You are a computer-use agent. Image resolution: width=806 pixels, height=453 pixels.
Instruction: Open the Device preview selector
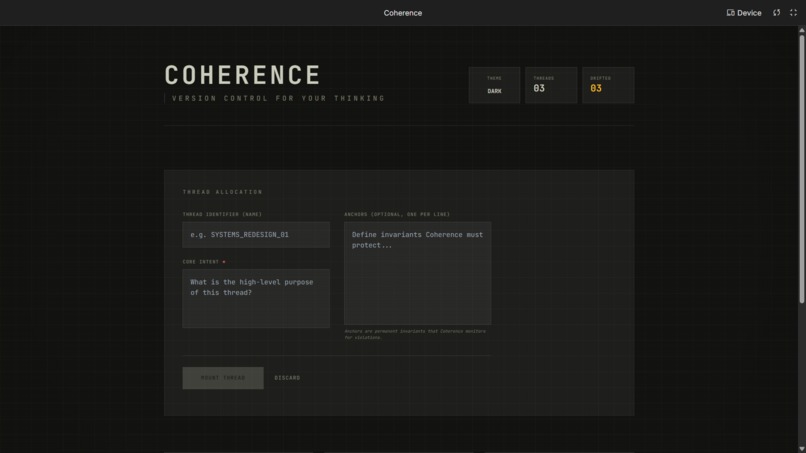pos(744,13)
